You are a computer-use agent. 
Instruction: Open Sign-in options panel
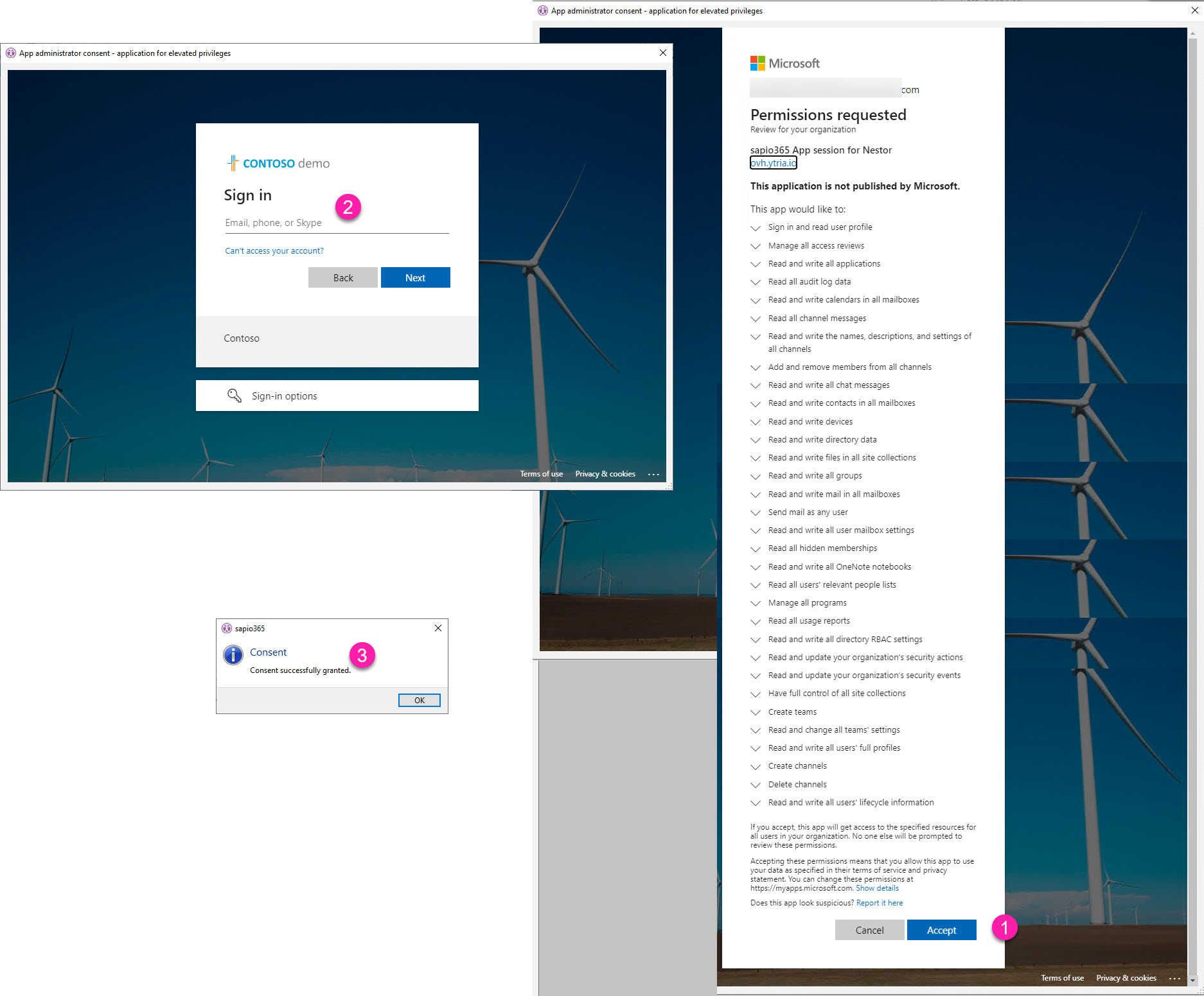coord(337,396)
